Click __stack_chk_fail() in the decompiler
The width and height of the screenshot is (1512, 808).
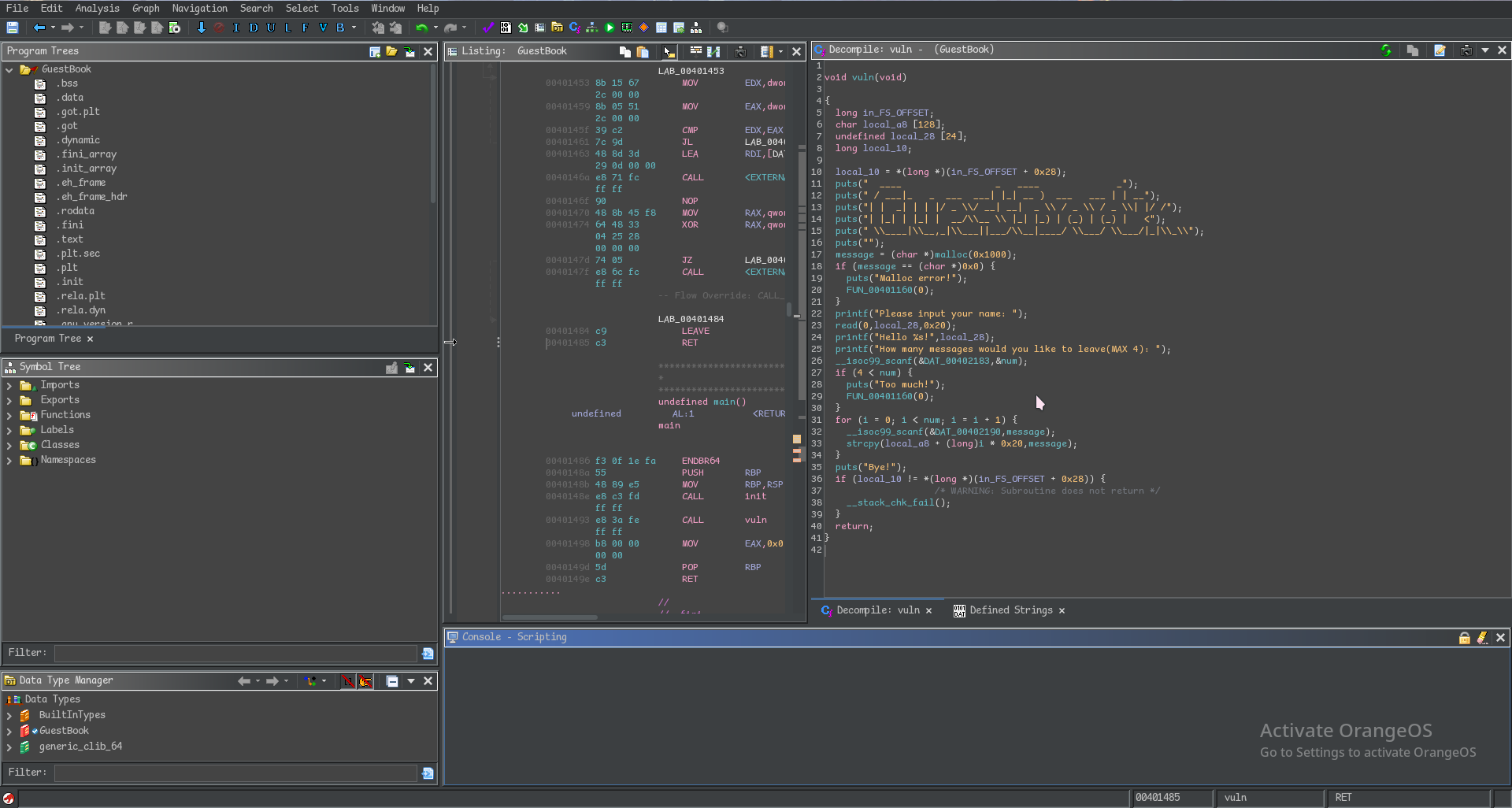pyautogui.click(x=898, y=502)
